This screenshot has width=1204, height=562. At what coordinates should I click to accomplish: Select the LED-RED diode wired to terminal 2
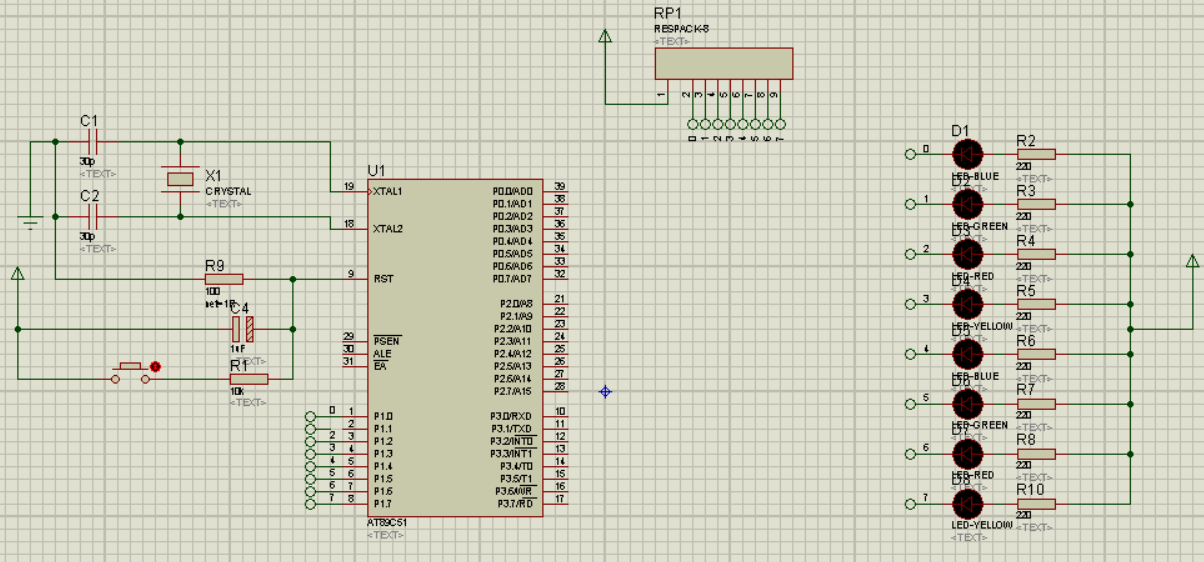tap(967, 254)
